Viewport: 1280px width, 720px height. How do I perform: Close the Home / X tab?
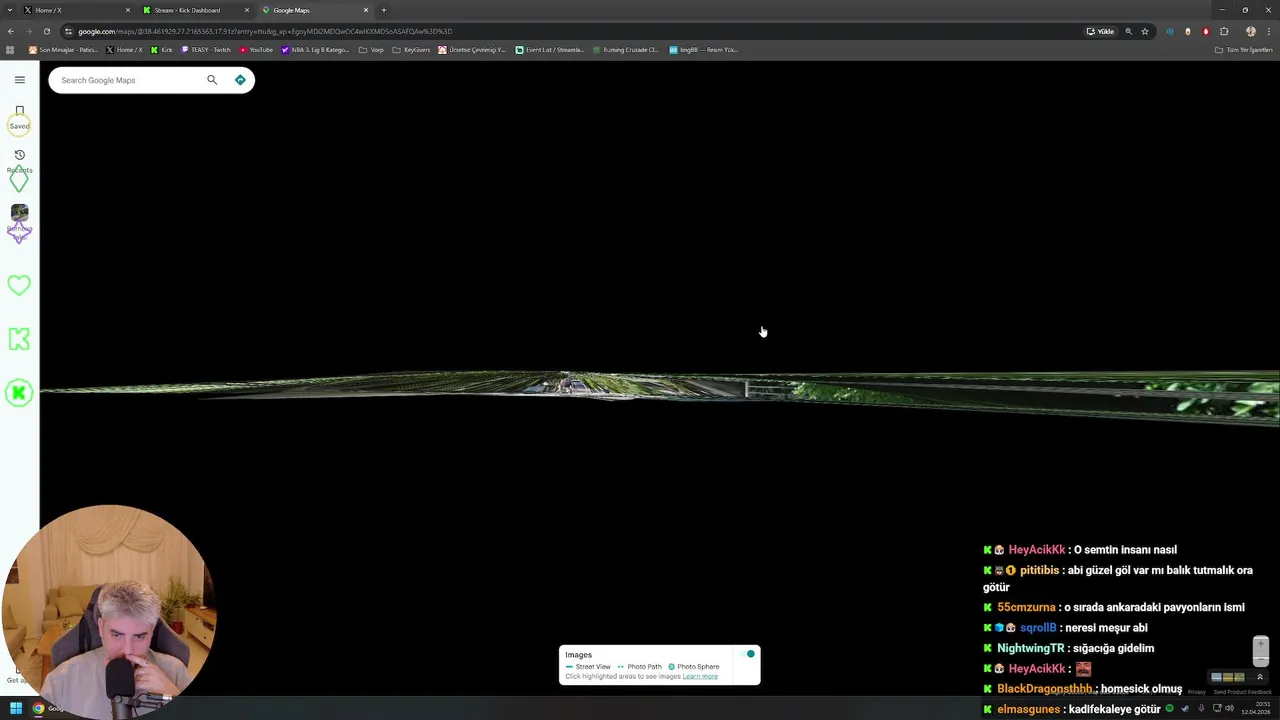click(128, 10)
